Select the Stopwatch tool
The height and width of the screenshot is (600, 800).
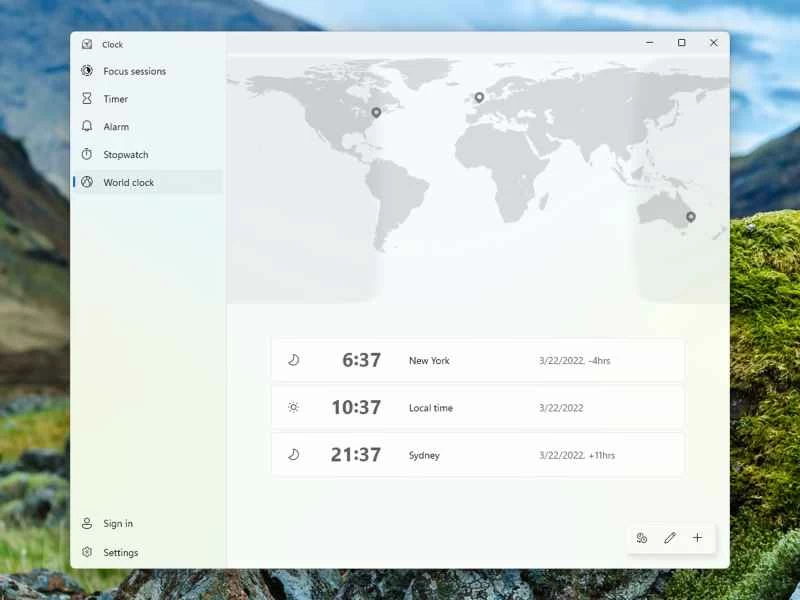tap(127, 154)
